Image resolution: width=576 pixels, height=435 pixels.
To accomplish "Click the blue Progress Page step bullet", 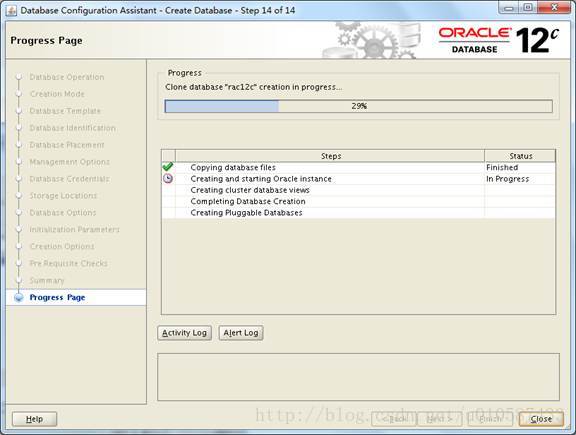I will click(19, 298).
